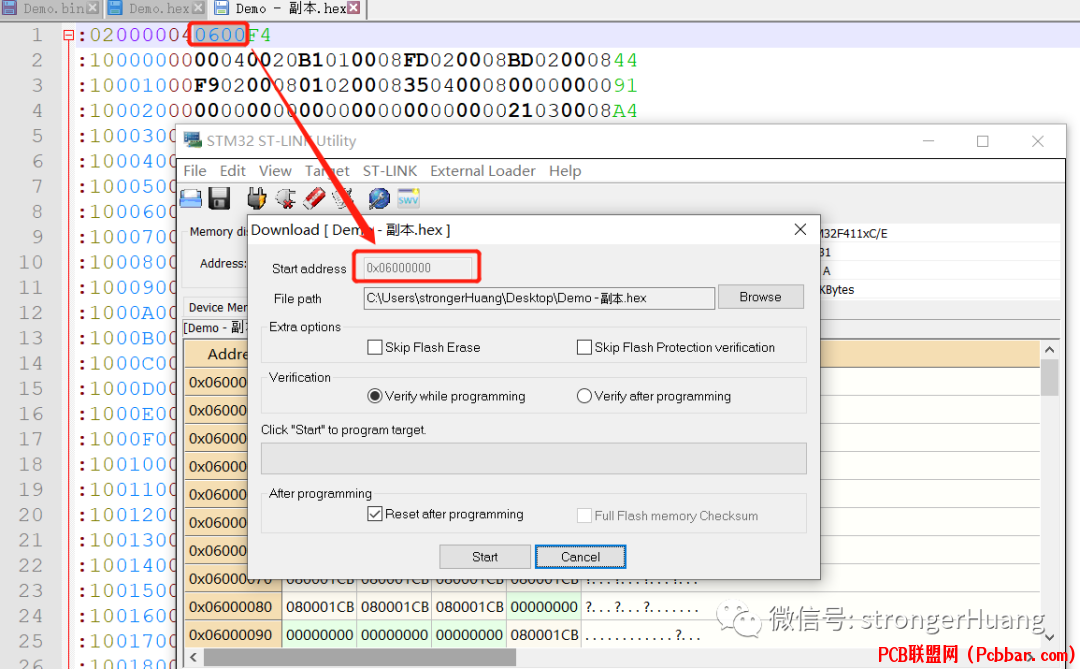Uncheck Reset after programming checkbox
The width and height of the screenshot is (1080, 669).
click(375, 514)
